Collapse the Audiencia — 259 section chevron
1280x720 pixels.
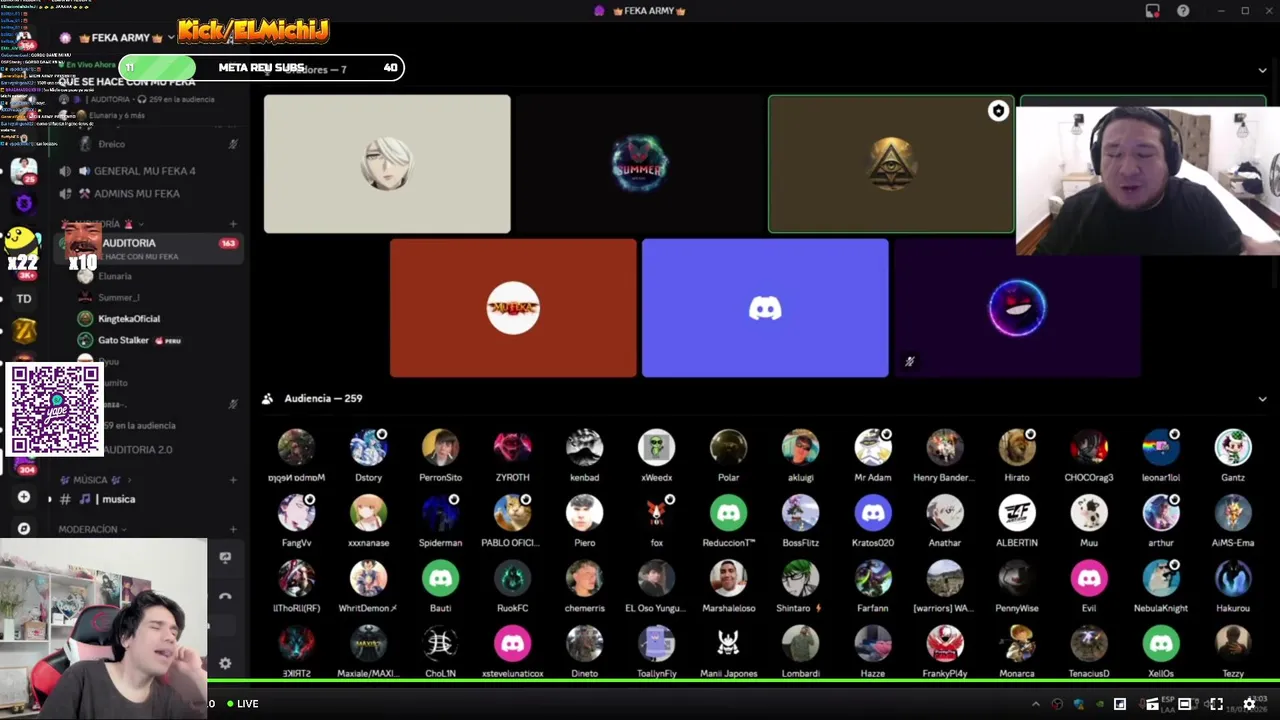tap(1262, 399)
